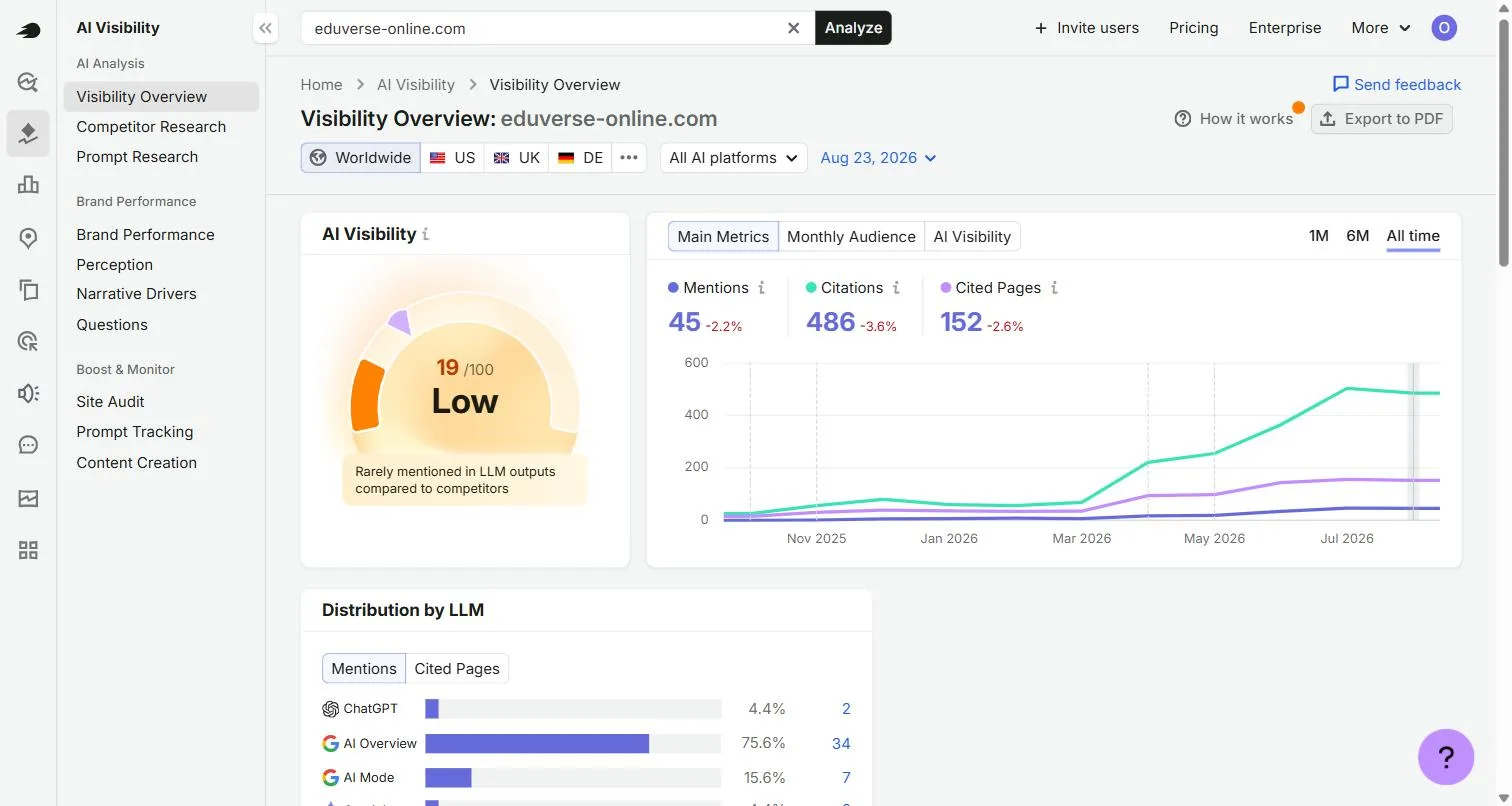Open the Advertising cursor-target sidebar icon
Screen dimensions: 1512x806
(x=28, y=342)
